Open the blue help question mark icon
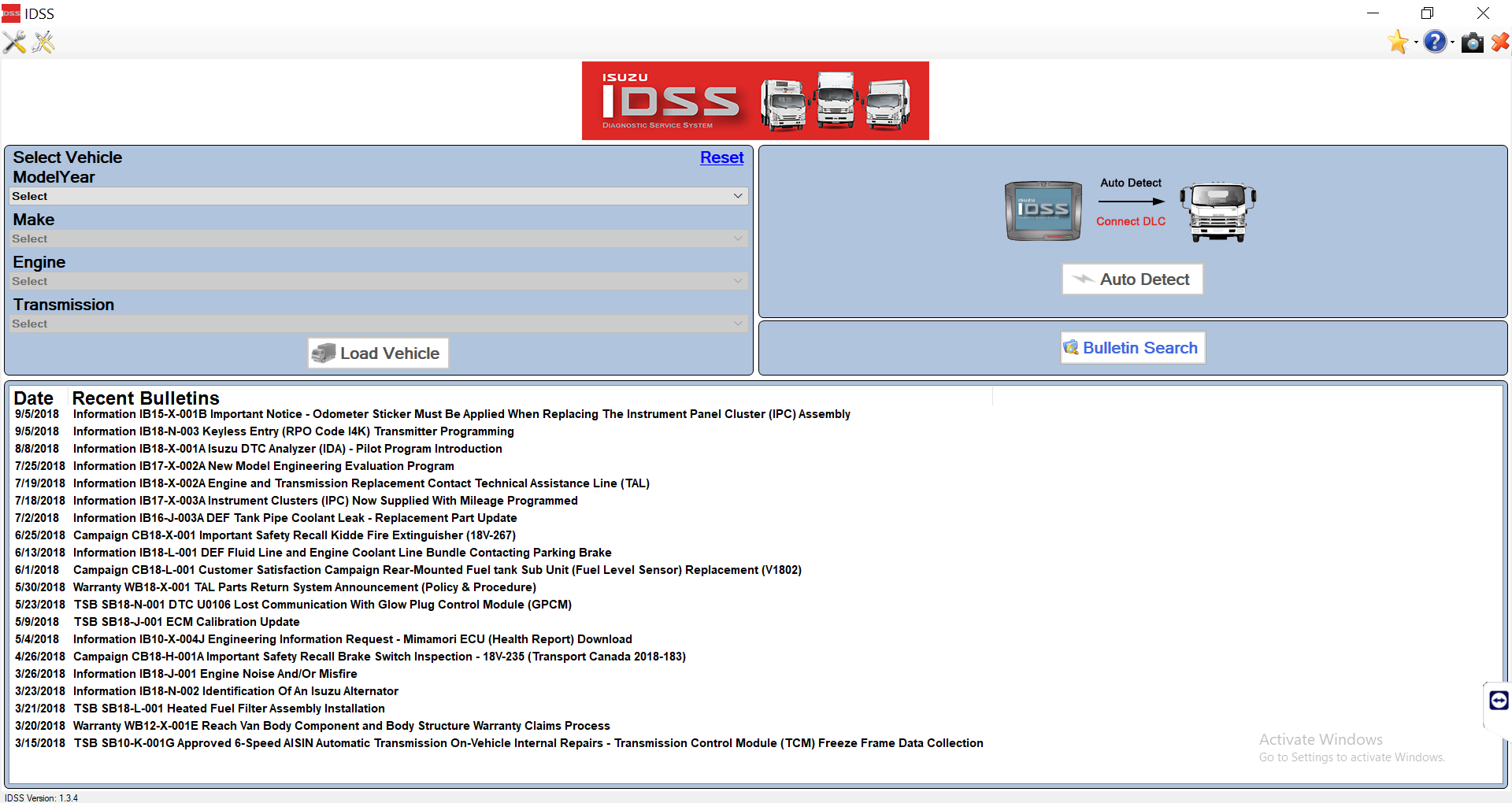This screenshot has width=1512, height=803. [x=1435, y=42]
